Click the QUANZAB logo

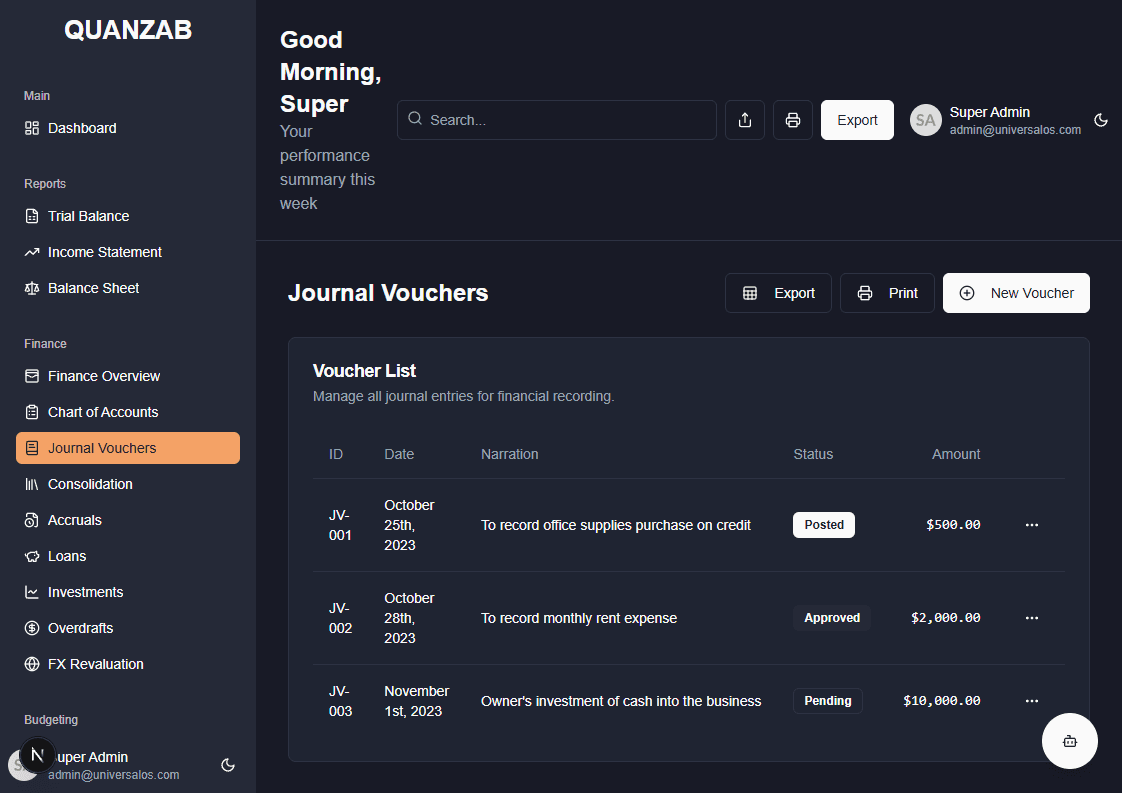128,30
